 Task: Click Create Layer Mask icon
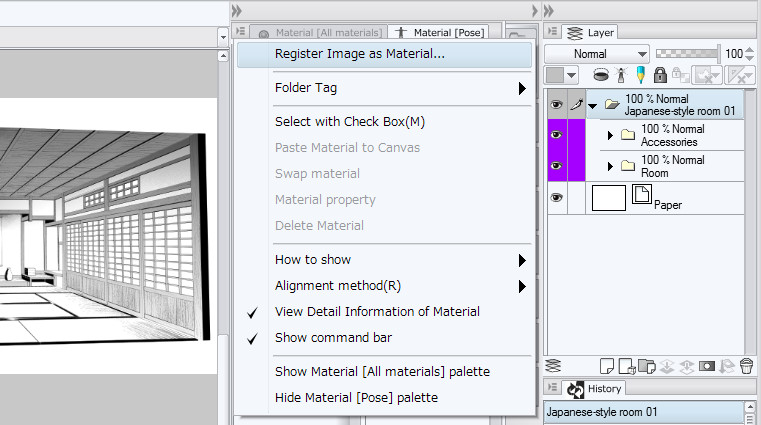(707, 366)
